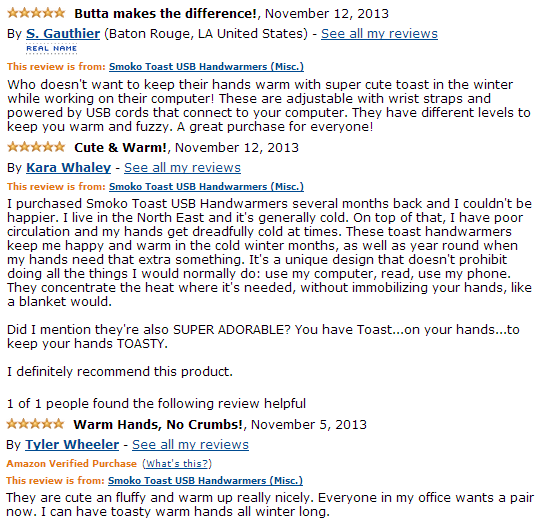
Task: See all reviews by S. Gauthier
Action: pyautogui.click(x=379, y=34)
